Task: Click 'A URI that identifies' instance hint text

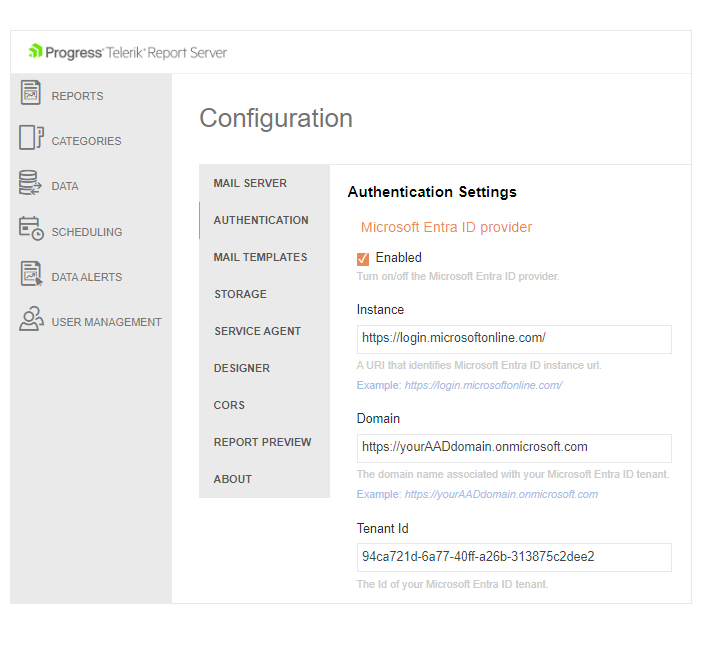Action: point(479,365)
